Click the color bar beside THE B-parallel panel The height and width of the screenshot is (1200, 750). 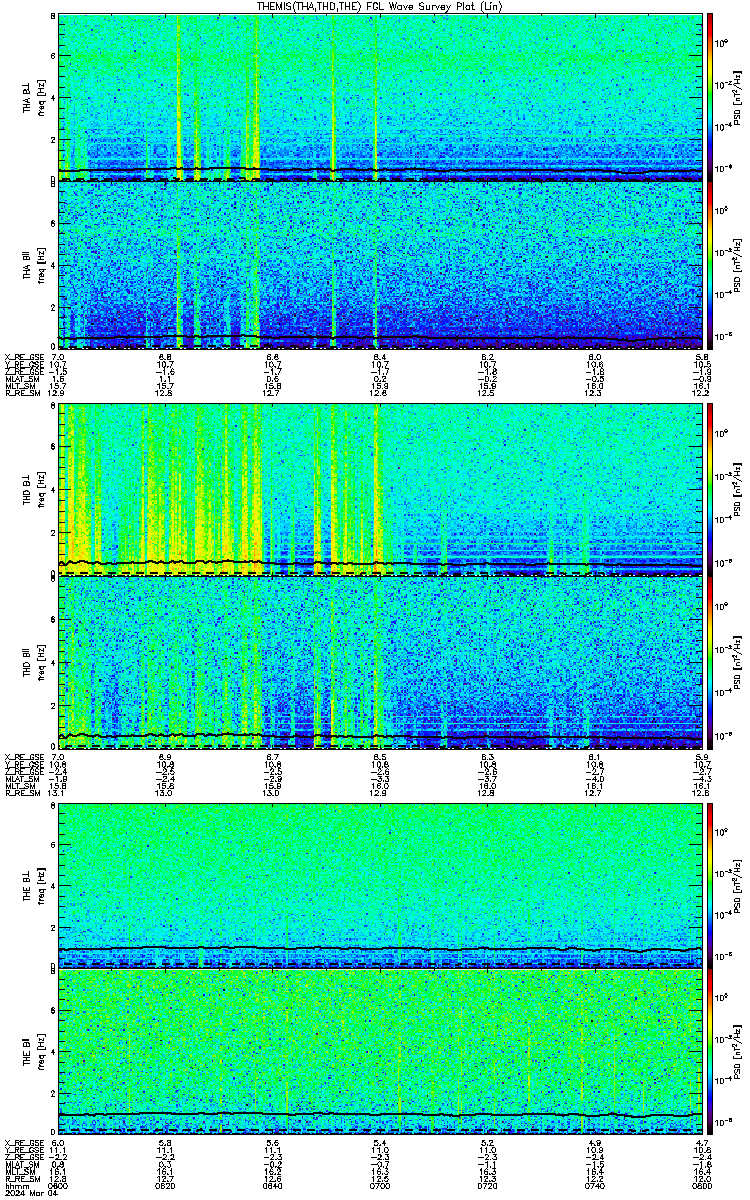tap(709, 1050)
